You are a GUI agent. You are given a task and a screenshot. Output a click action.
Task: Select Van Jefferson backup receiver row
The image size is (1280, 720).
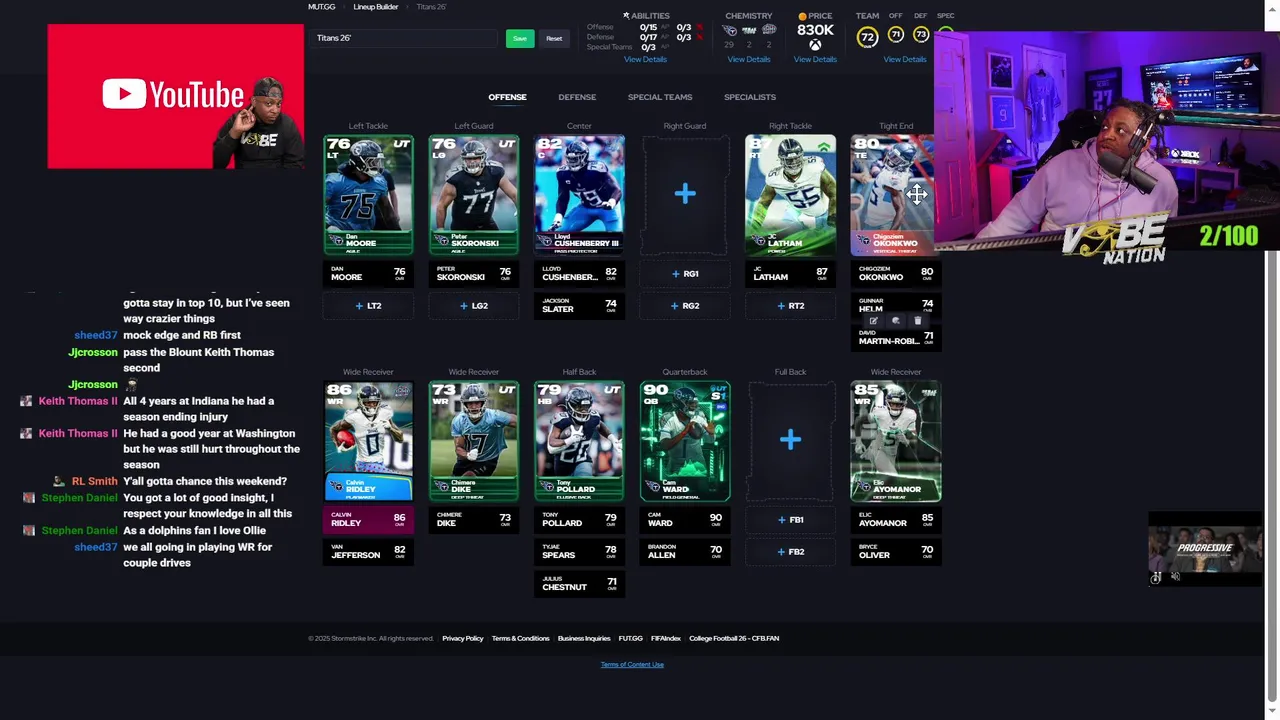[368, 551]
